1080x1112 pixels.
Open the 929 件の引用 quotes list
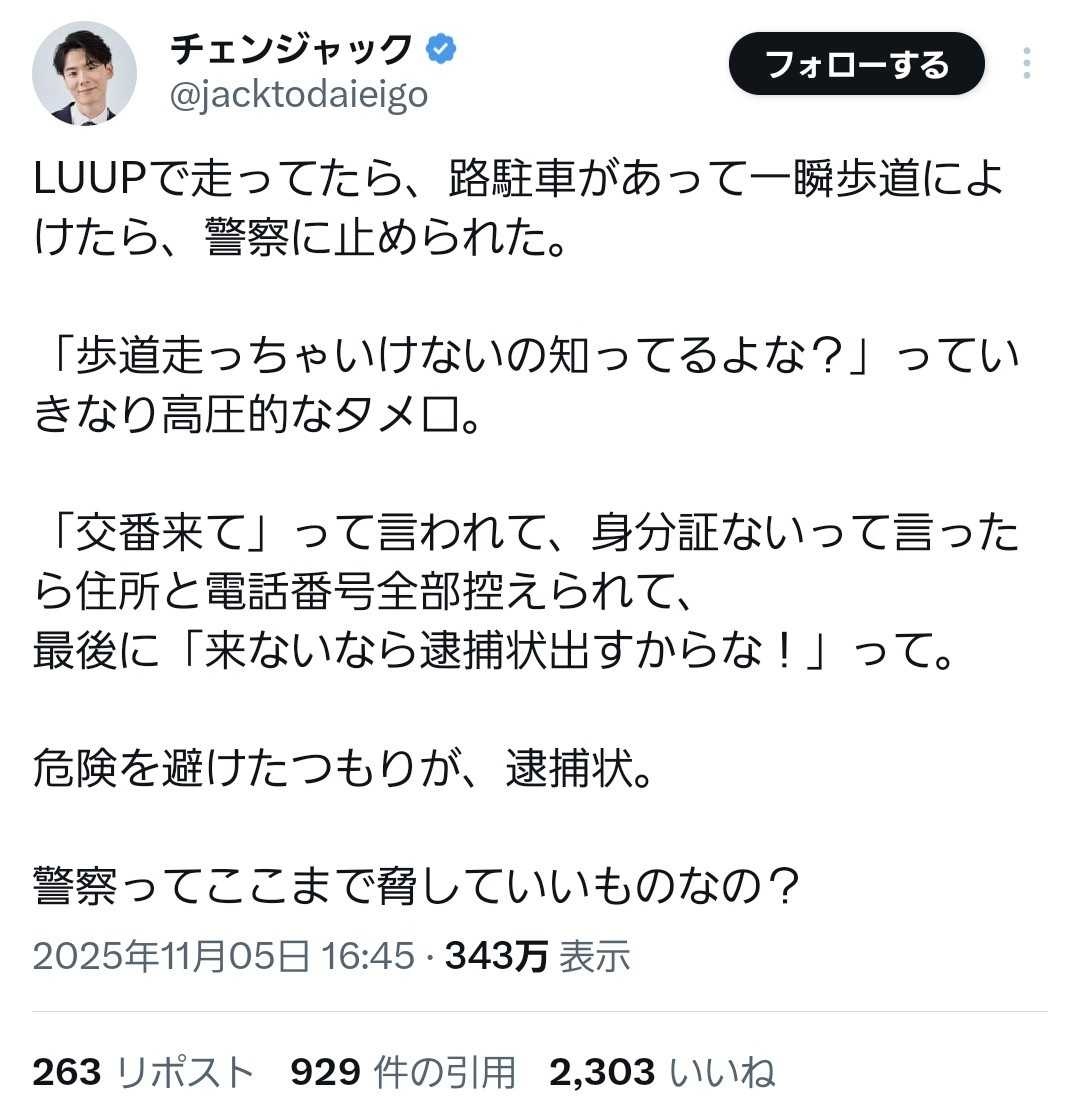402,1073
